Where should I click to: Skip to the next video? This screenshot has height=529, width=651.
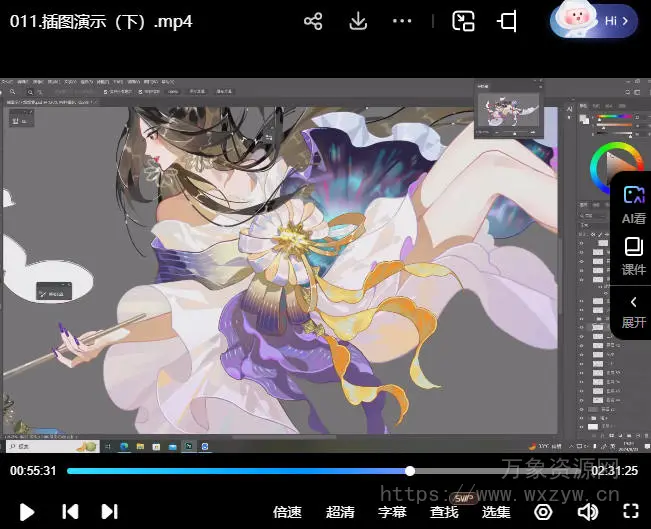point(110,512)
